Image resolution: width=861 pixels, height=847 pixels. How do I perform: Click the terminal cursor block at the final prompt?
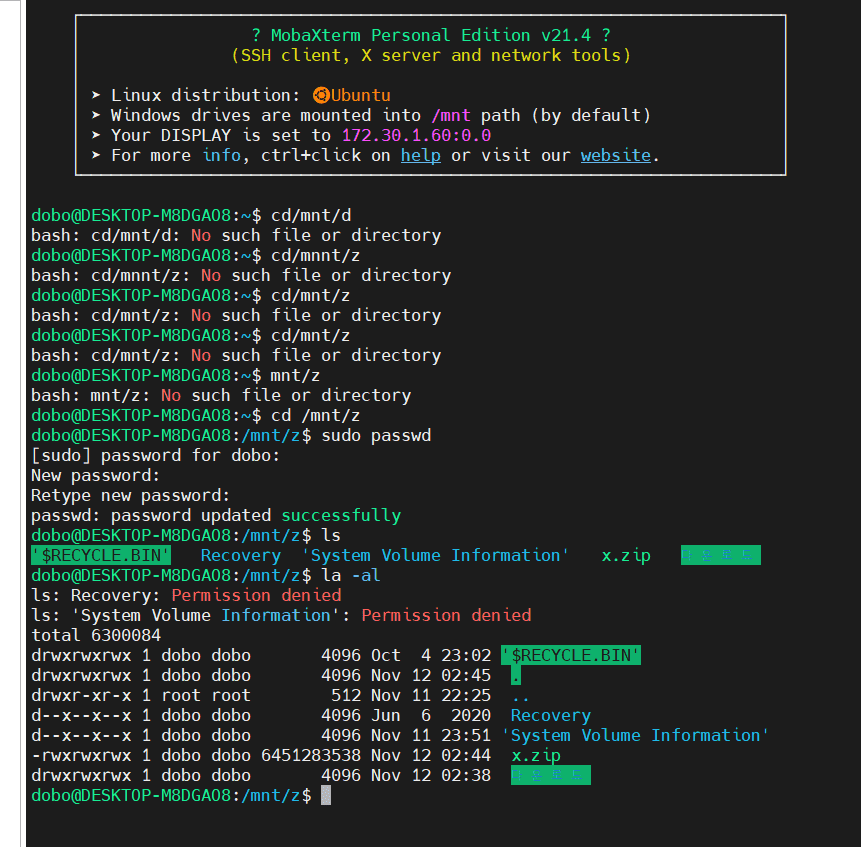pos(326,795)
